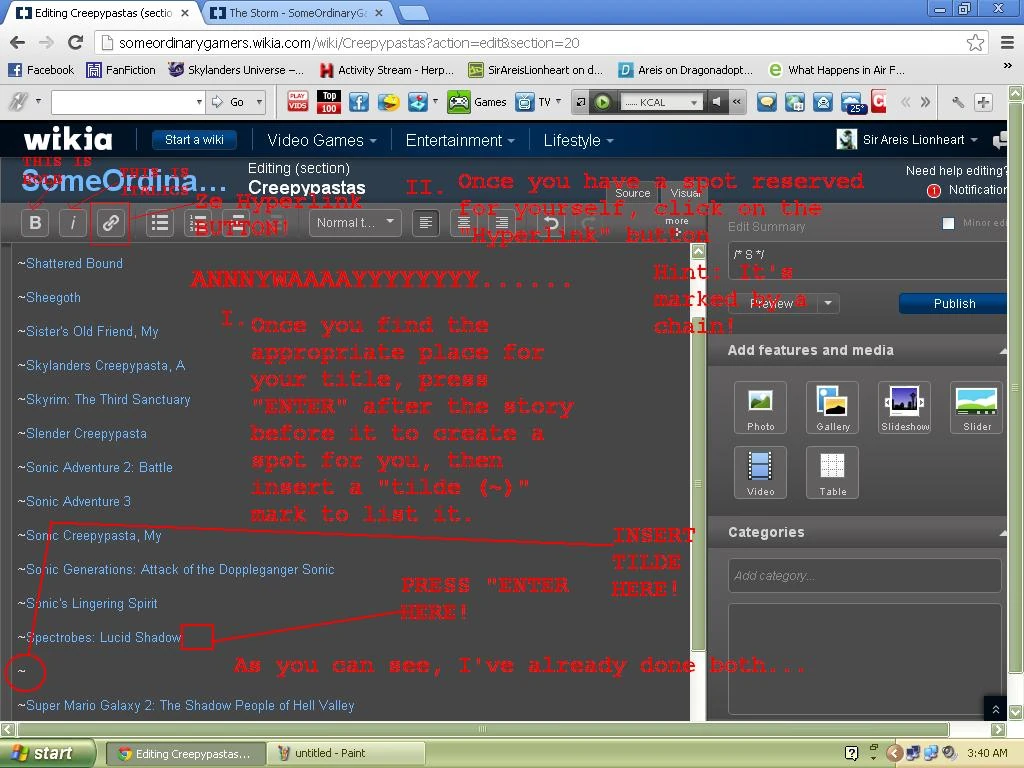The image size is (1024, 768).
Task: Open the Normal text paragraph format dropdown
Action: coord(355,223)
